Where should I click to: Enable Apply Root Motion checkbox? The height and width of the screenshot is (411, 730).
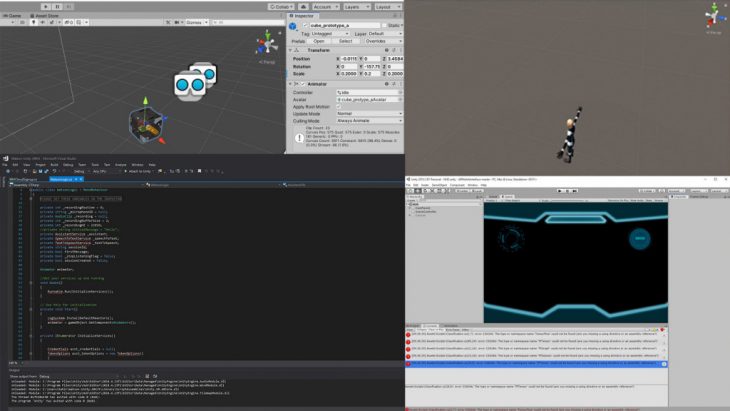tap(338, 105)
